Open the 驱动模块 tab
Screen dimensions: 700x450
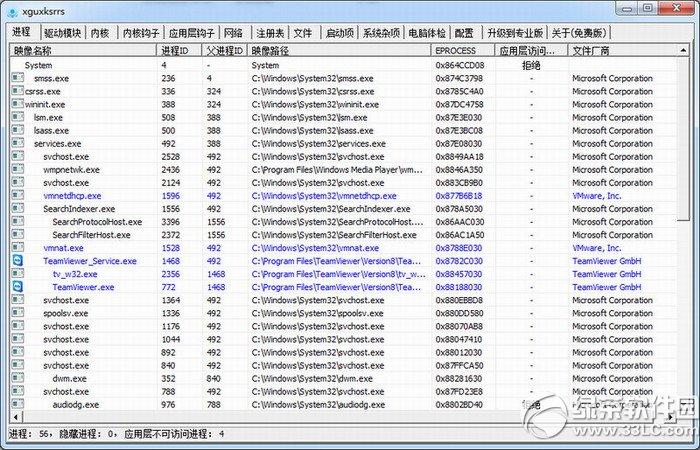tap(62, 33)
